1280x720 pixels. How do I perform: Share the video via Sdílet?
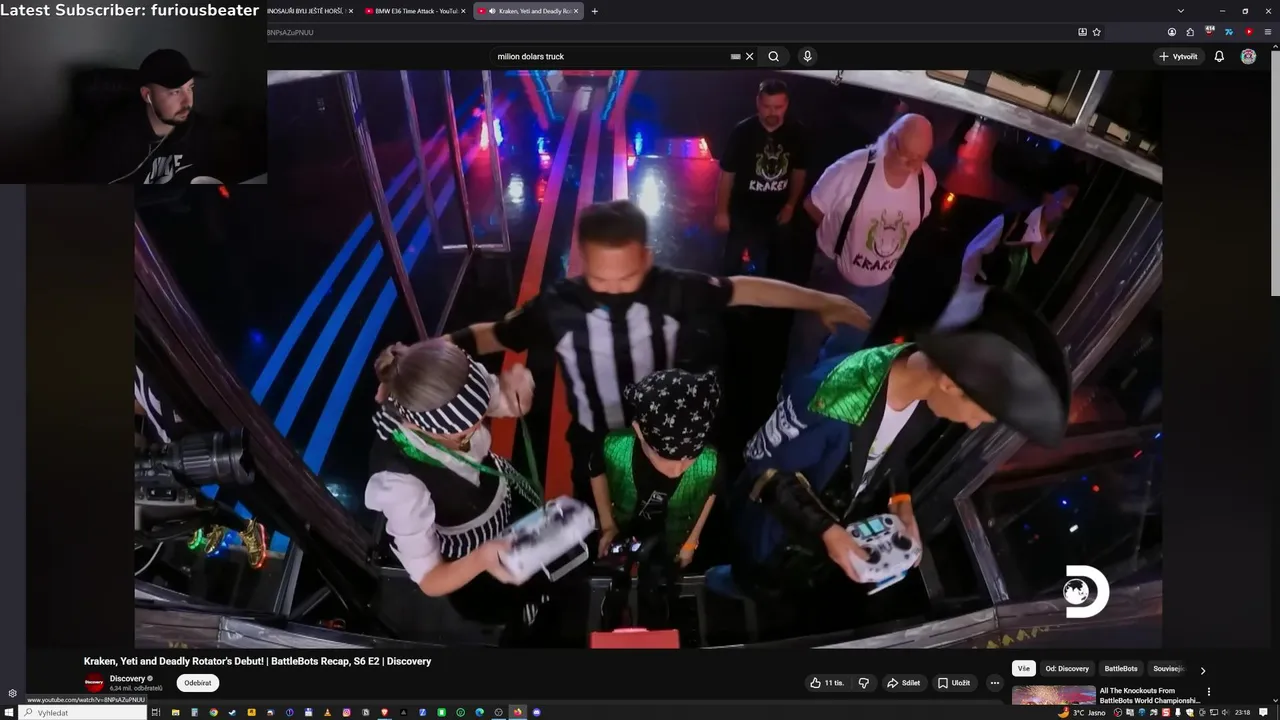[903, 683]
